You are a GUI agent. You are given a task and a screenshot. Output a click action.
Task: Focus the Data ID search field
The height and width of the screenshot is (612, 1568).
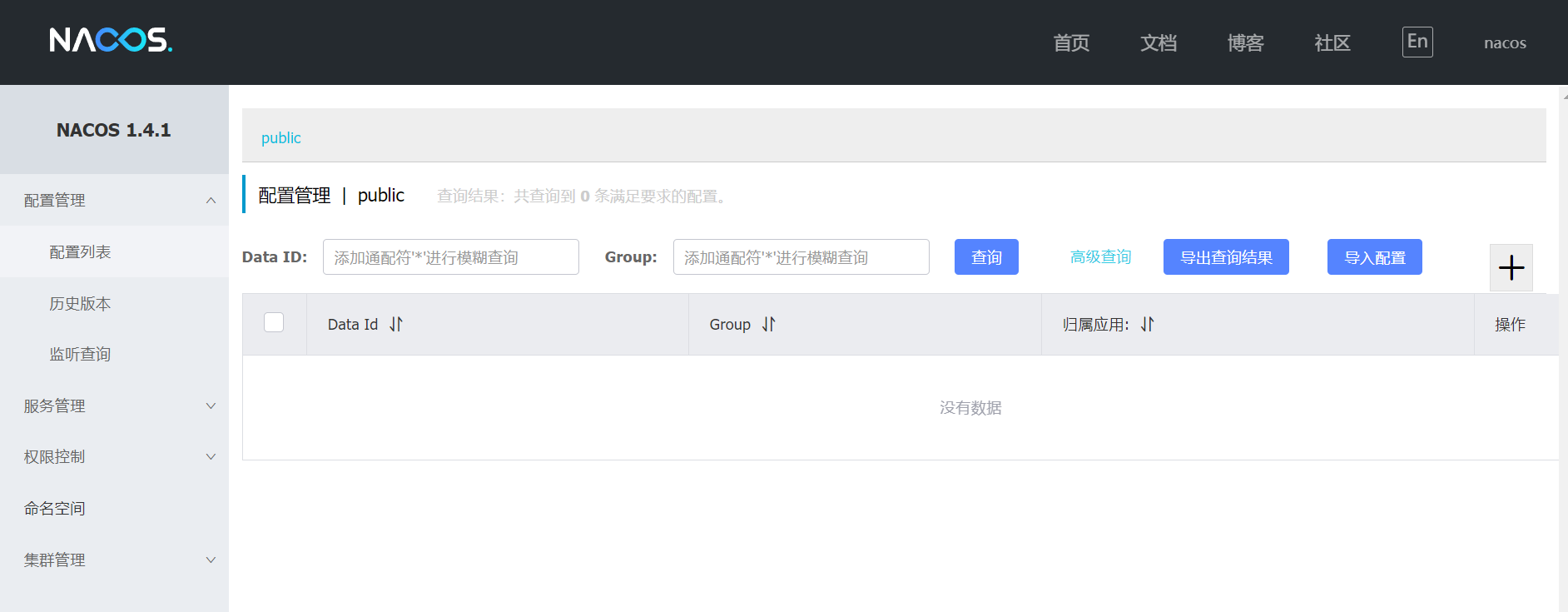click(451, 256)
